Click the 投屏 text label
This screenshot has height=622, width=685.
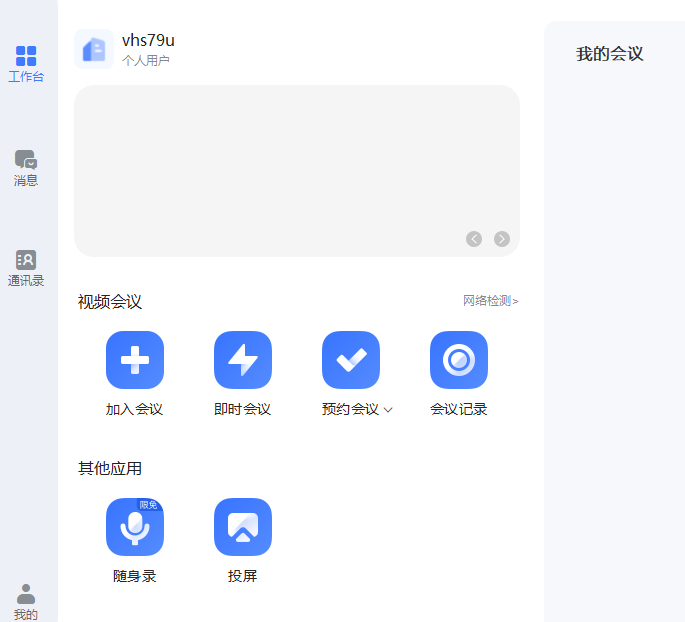(242, 576)
